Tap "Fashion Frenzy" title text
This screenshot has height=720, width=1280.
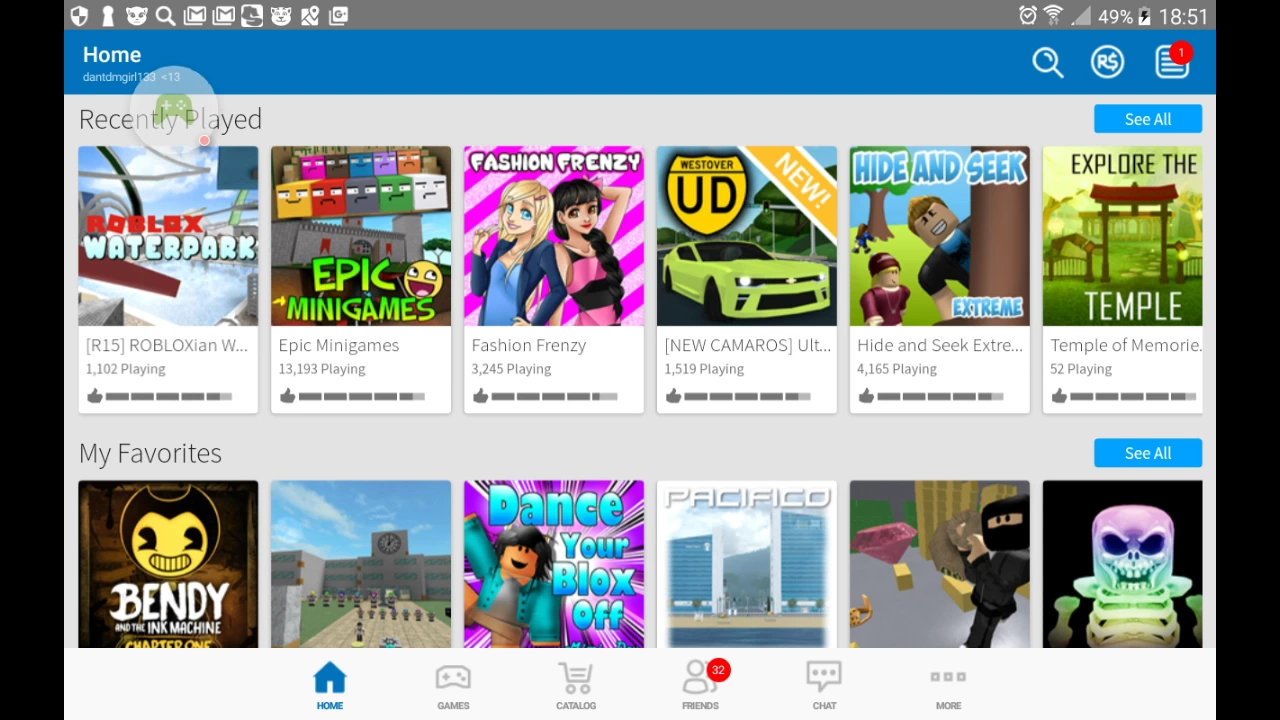[529, 345]
